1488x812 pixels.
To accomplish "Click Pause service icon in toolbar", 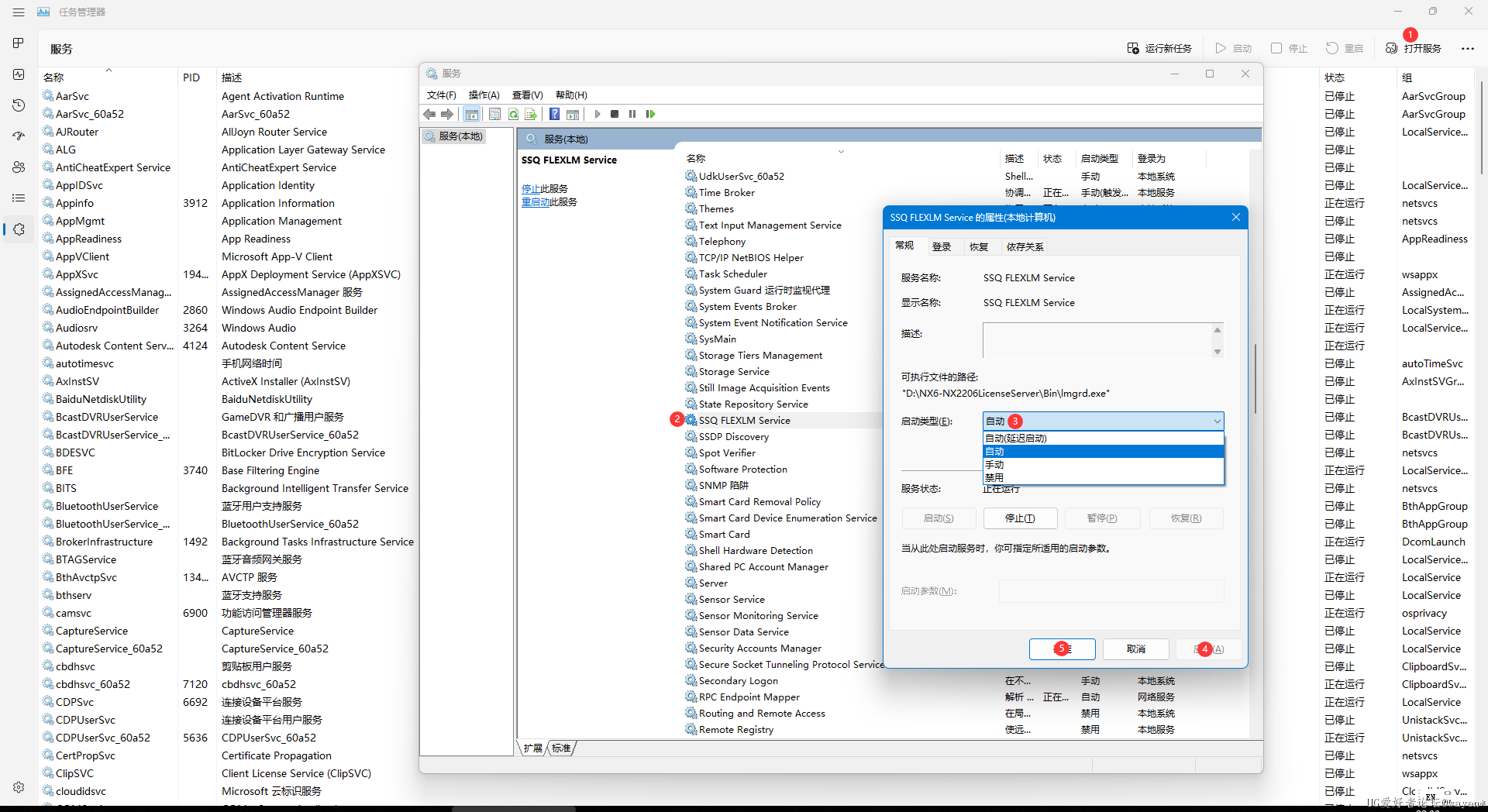I will (x=632, y=114).
